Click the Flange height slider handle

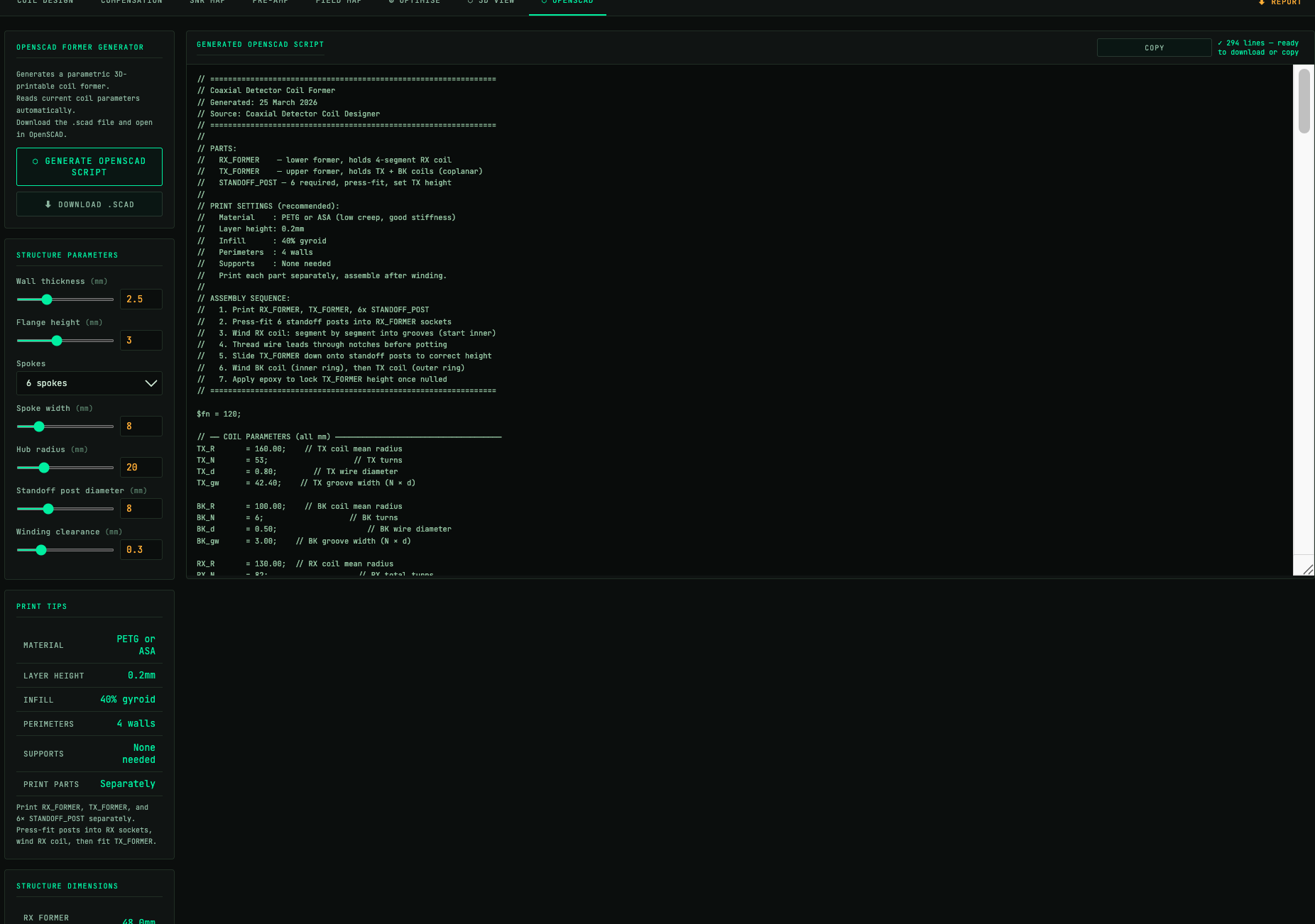[x=57, y=341]
